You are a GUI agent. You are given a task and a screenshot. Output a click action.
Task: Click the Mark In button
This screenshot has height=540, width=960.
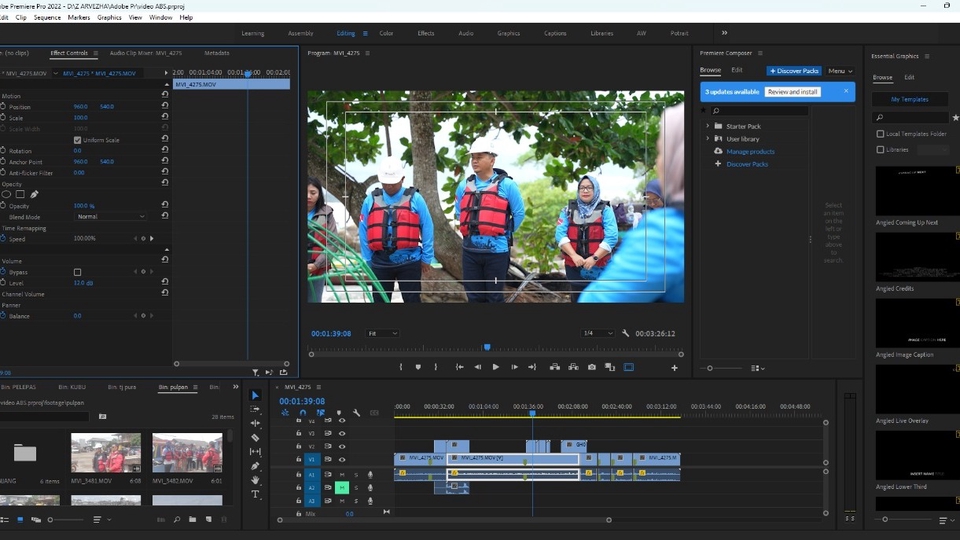(401, 367)
